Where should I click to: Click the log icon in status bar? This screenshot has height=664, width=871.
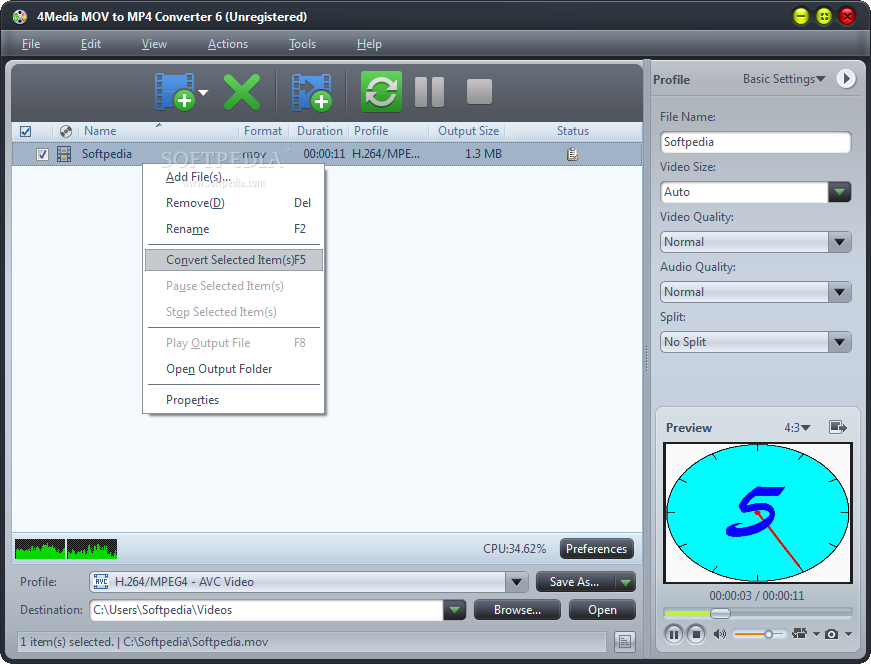(x=624, y=642)
